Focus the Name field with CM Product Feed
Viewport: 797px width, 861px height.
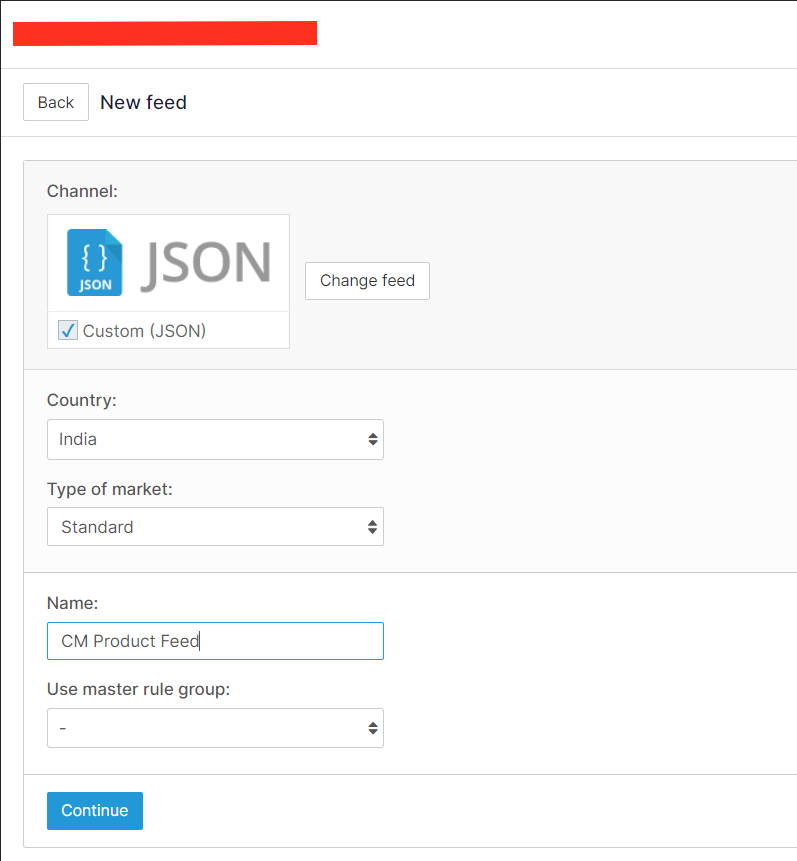(215, 641)
